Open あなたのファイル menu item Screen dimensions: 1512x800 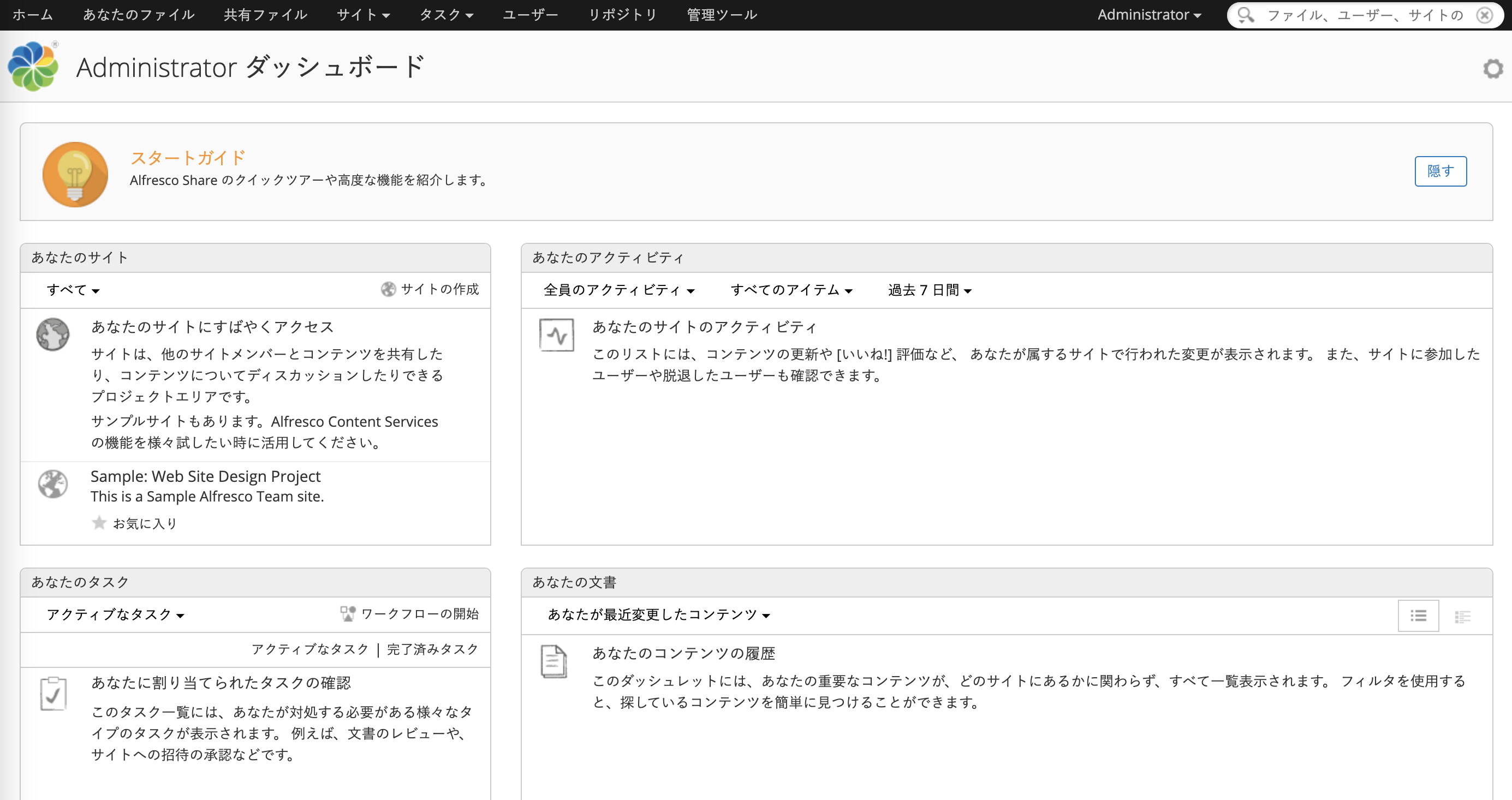point(139,15)
